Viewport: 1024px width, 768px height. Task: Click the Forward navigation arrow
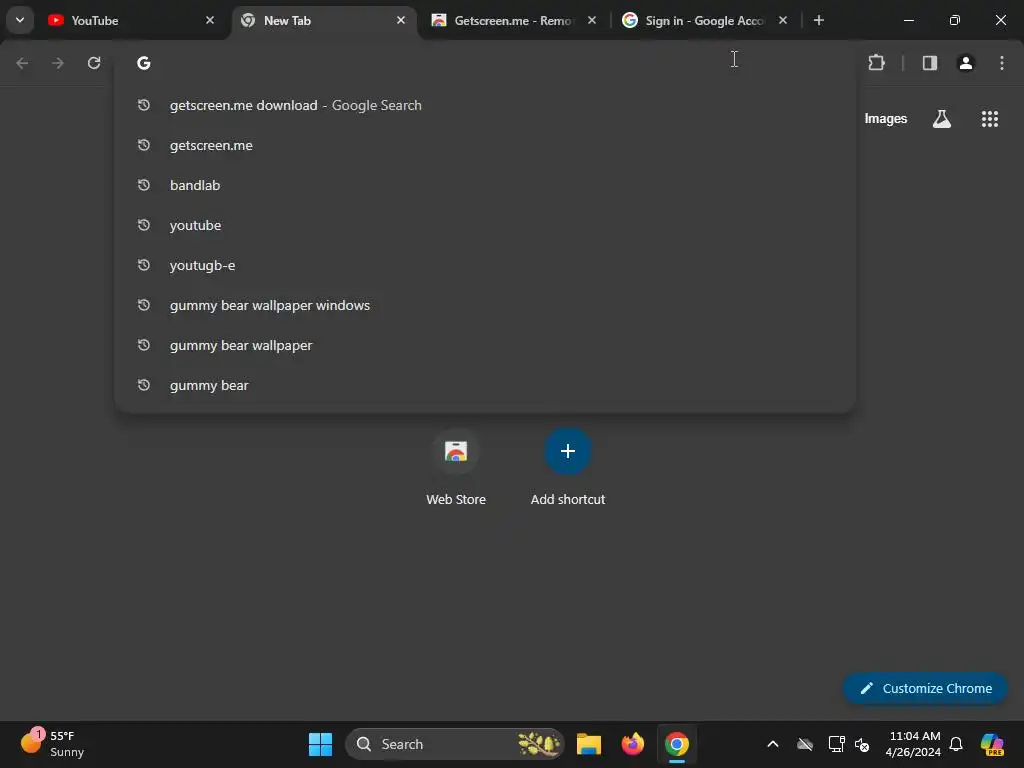pyautogui.click(x=58, y=63)
